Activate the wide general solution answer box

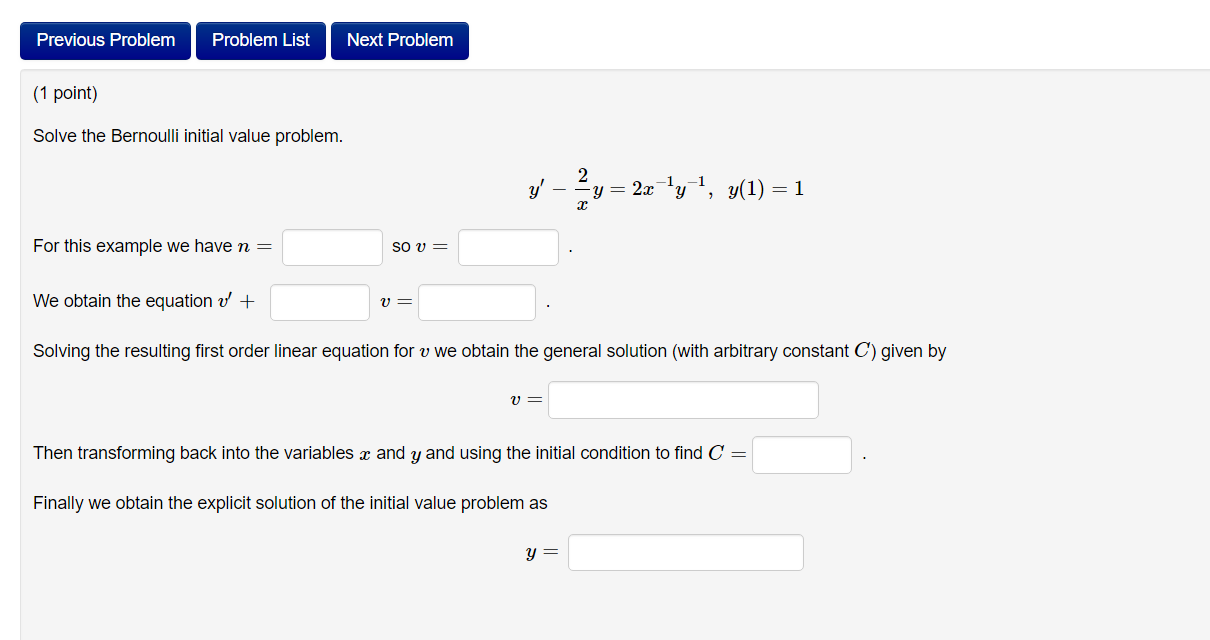683,399
